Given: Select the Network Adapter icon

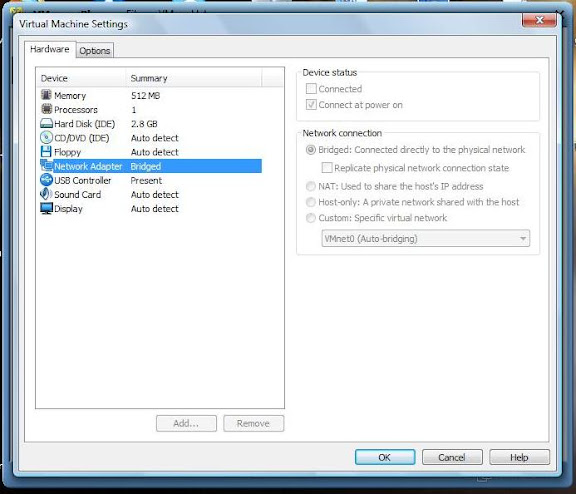Looking at the screenshot, I should 46,166.
